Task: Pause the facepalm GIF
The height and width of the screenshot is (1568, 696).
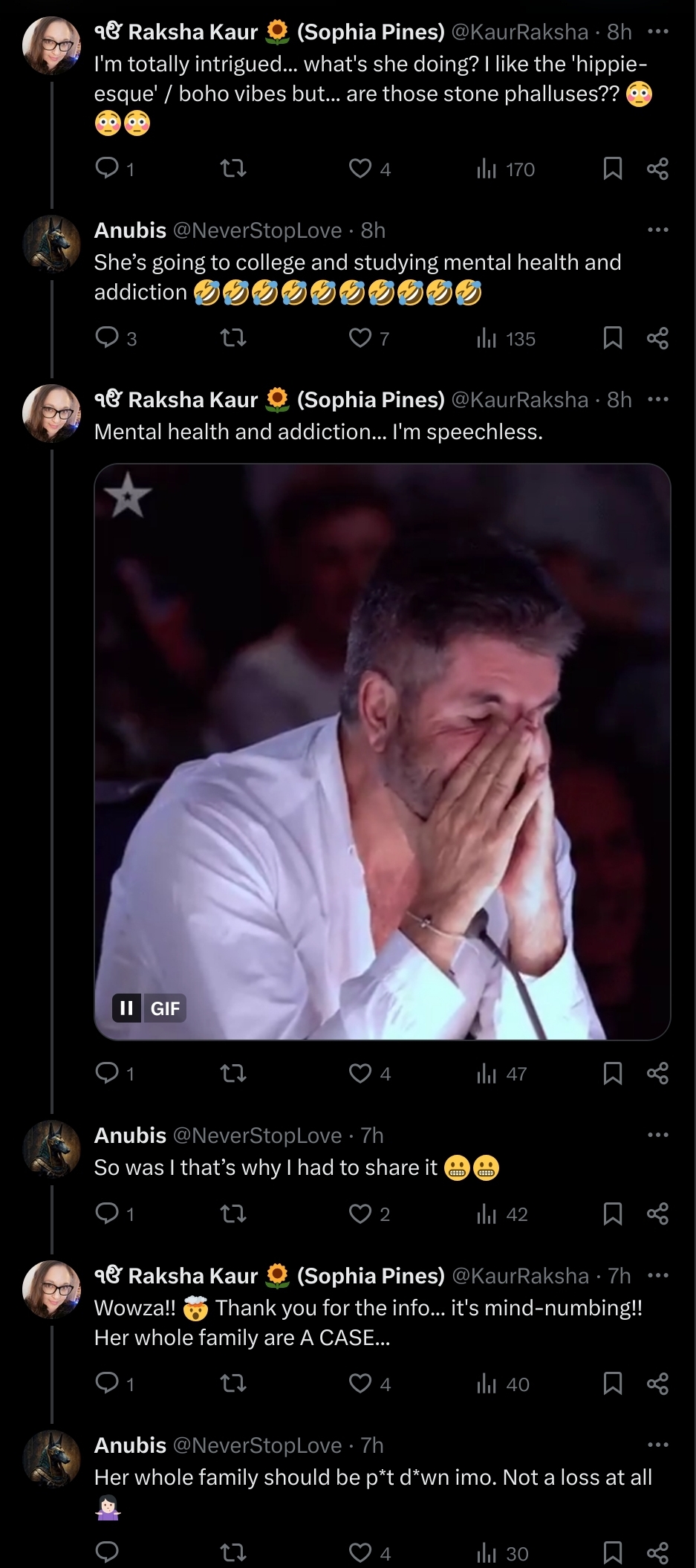Action: 127,1008
